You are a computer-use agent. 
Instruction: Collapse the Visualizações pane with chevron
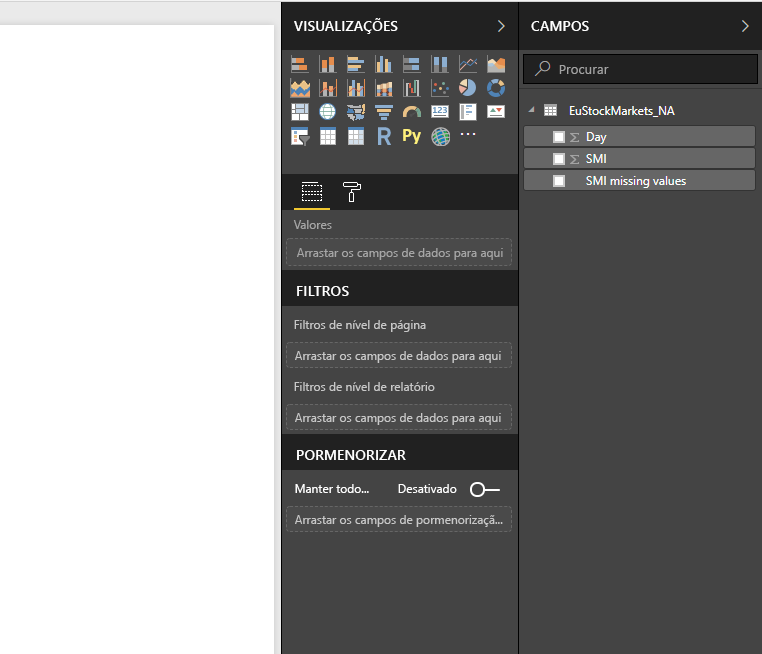501,26
